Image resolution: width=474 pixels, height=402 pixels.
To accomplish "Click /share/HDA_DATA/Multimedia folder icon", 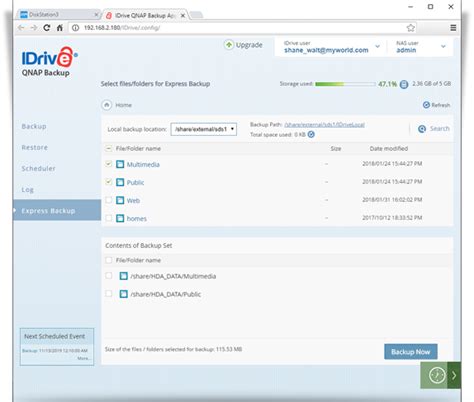I will click(x=124, y=276).
